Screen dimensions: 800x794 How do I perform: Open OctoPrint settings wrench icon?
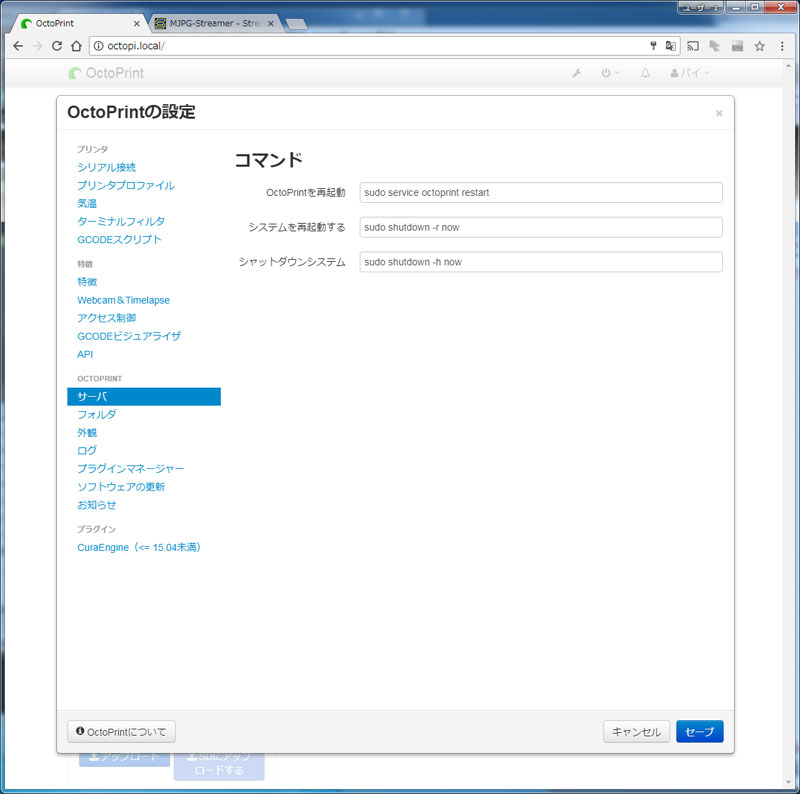577,73
